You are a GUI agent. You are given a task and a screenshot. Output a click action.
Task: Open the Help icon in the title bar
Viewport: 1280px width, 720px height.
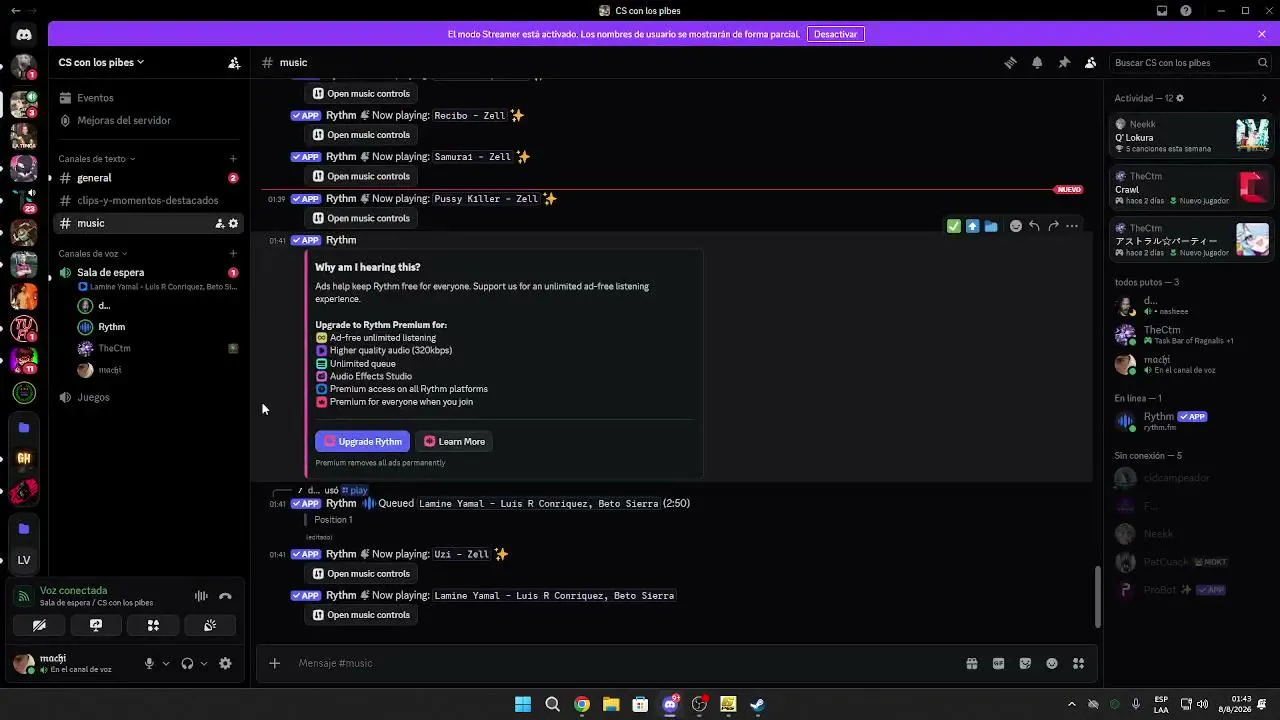point(1186,11)
